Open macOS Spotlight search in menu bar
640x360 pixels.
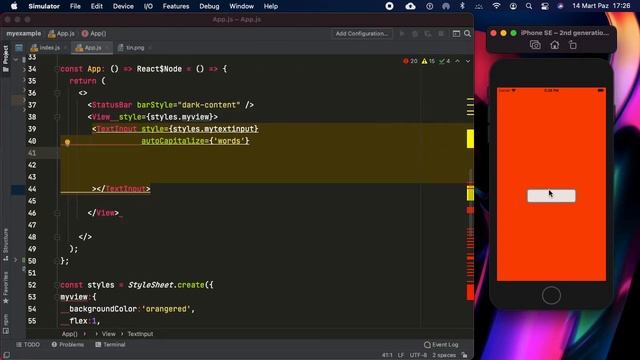(x=529, y=6)
